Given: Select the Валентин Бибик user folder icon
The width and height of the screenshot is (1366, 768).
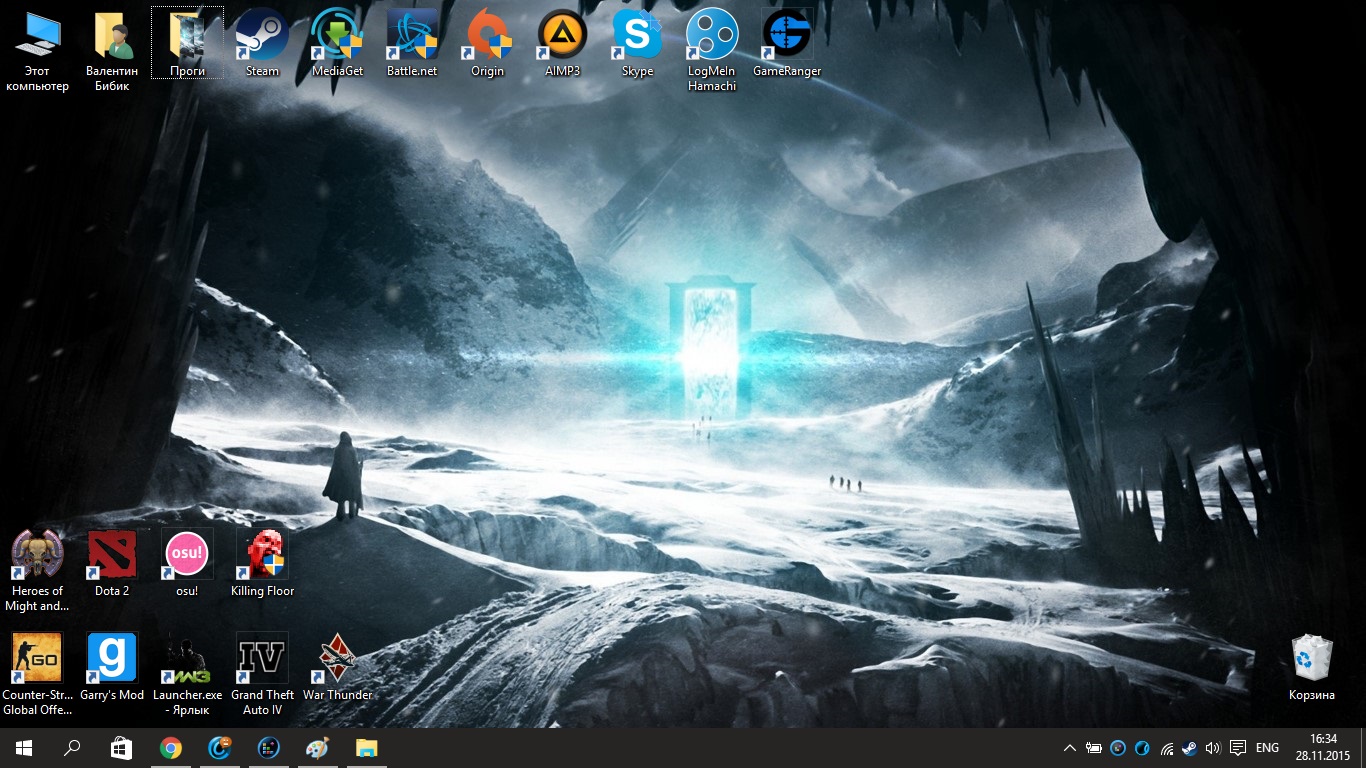Looking at the screenshot, I should coord(112,50).
